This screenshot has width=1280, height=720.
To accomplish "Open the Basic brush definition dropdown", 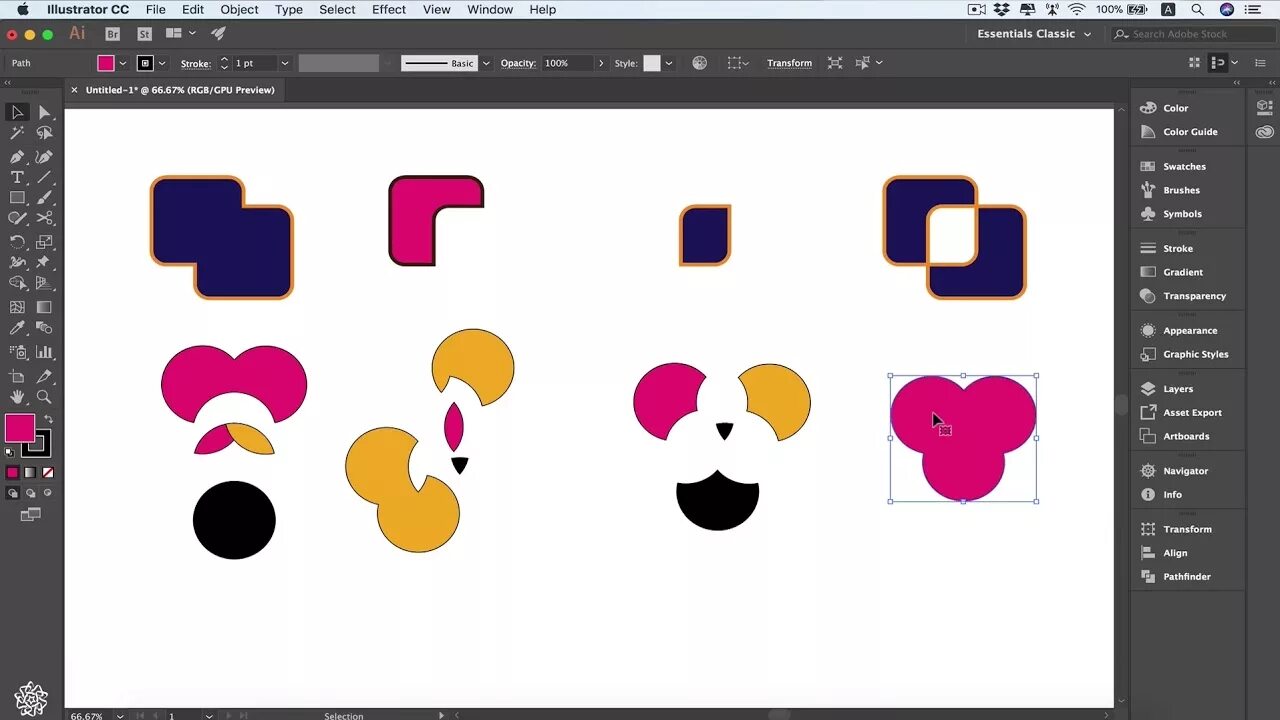I will 486,63.
